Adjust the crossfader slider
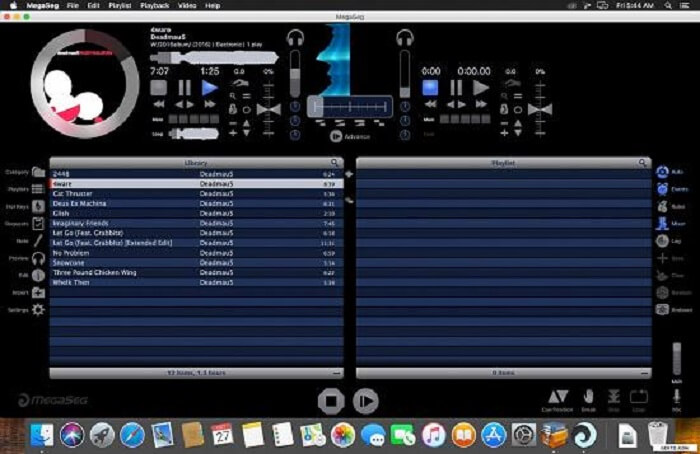The width and height of the screenshot is (700, 454). pyautogui.click(x=350, y=107)
